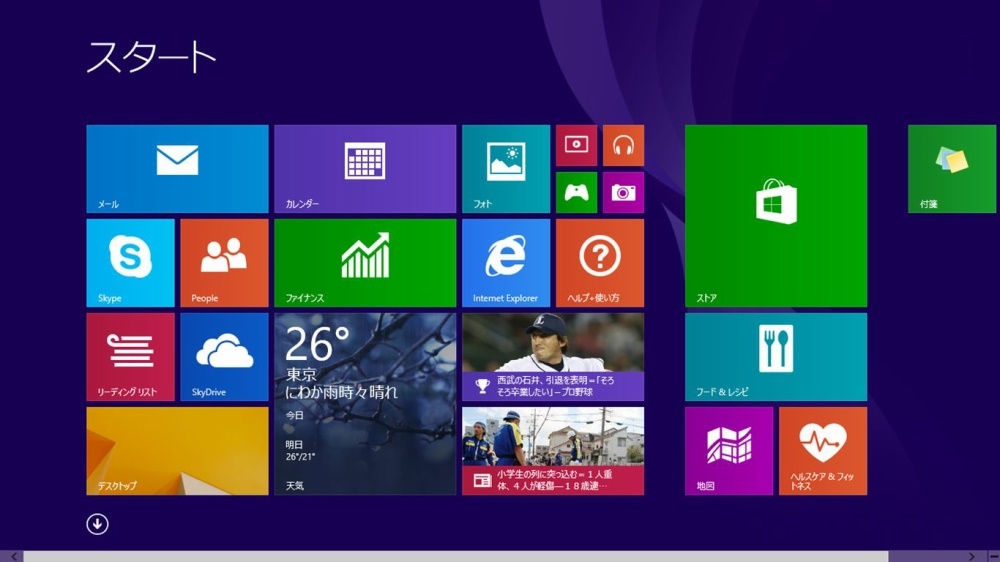This screenshot has width=1000, height=562.
Task: Open the People tile
Action: [x=224, y=262]
